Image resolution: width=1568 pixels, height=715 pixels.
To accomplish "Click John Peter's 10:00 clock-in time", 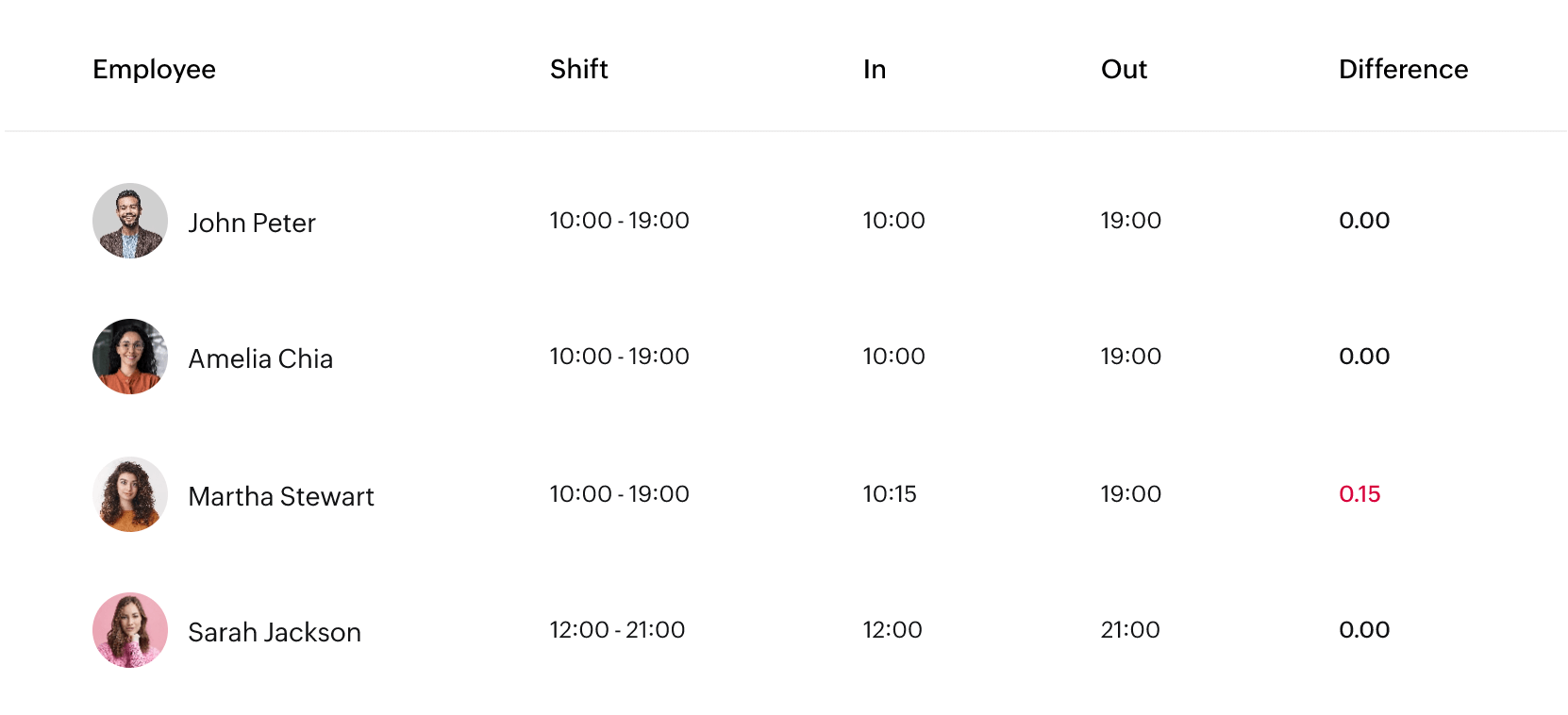I will point(893,220).
